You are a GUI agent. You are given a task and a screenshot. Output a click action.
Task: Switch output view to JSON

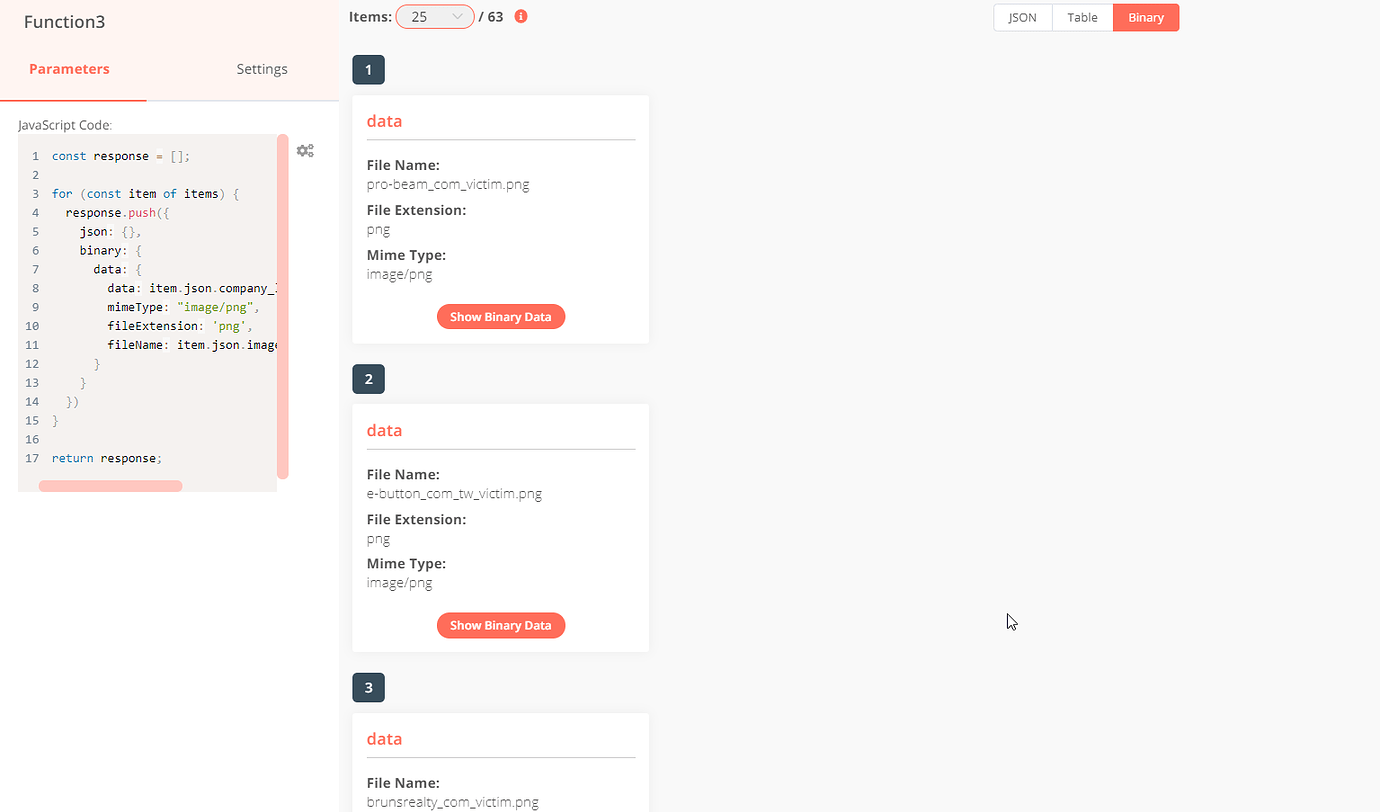[x=1023, y=18]
